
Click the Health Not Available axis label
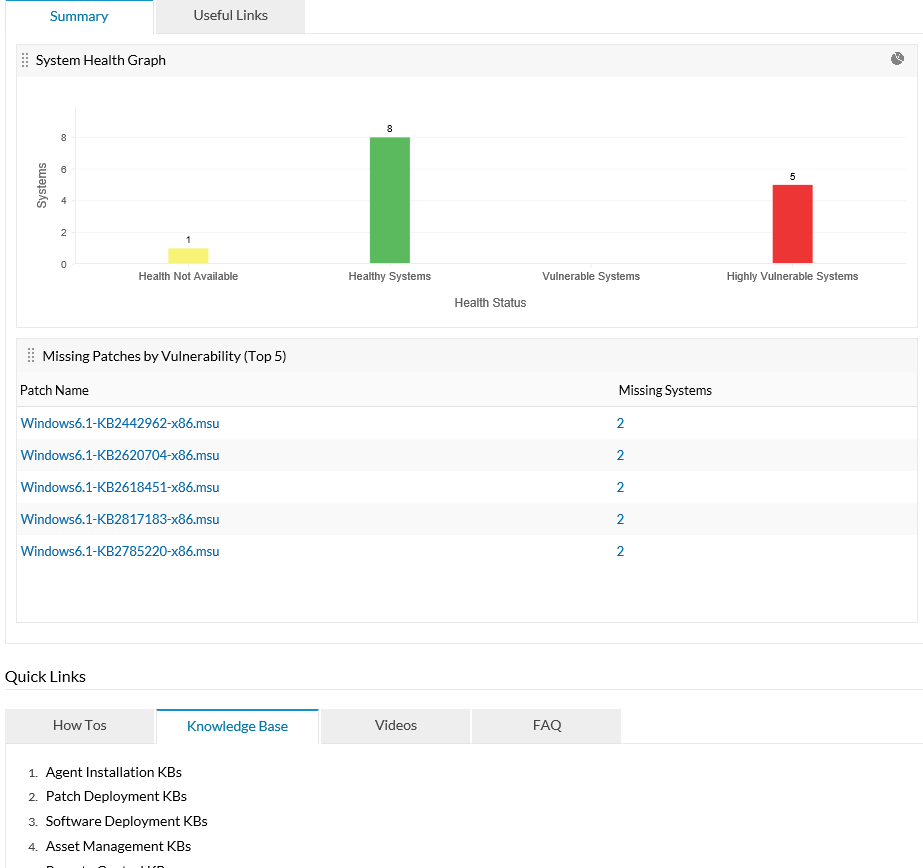point(188,276)
